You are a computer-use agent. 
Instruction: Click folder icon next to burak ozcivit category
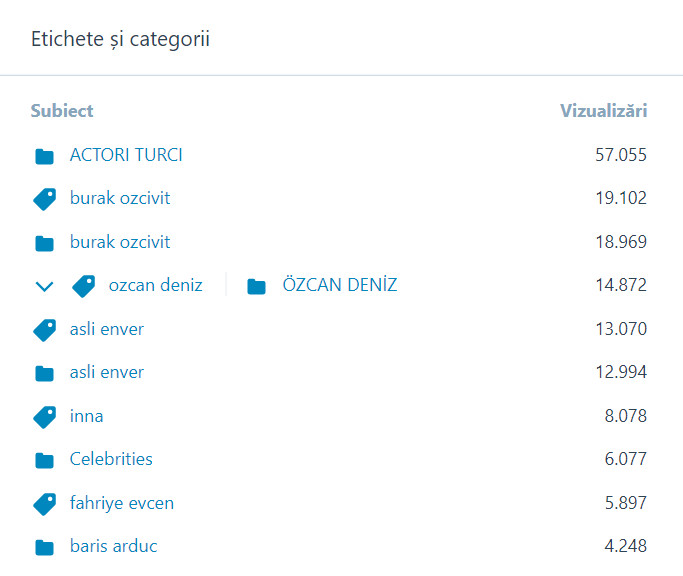[44, 243]
